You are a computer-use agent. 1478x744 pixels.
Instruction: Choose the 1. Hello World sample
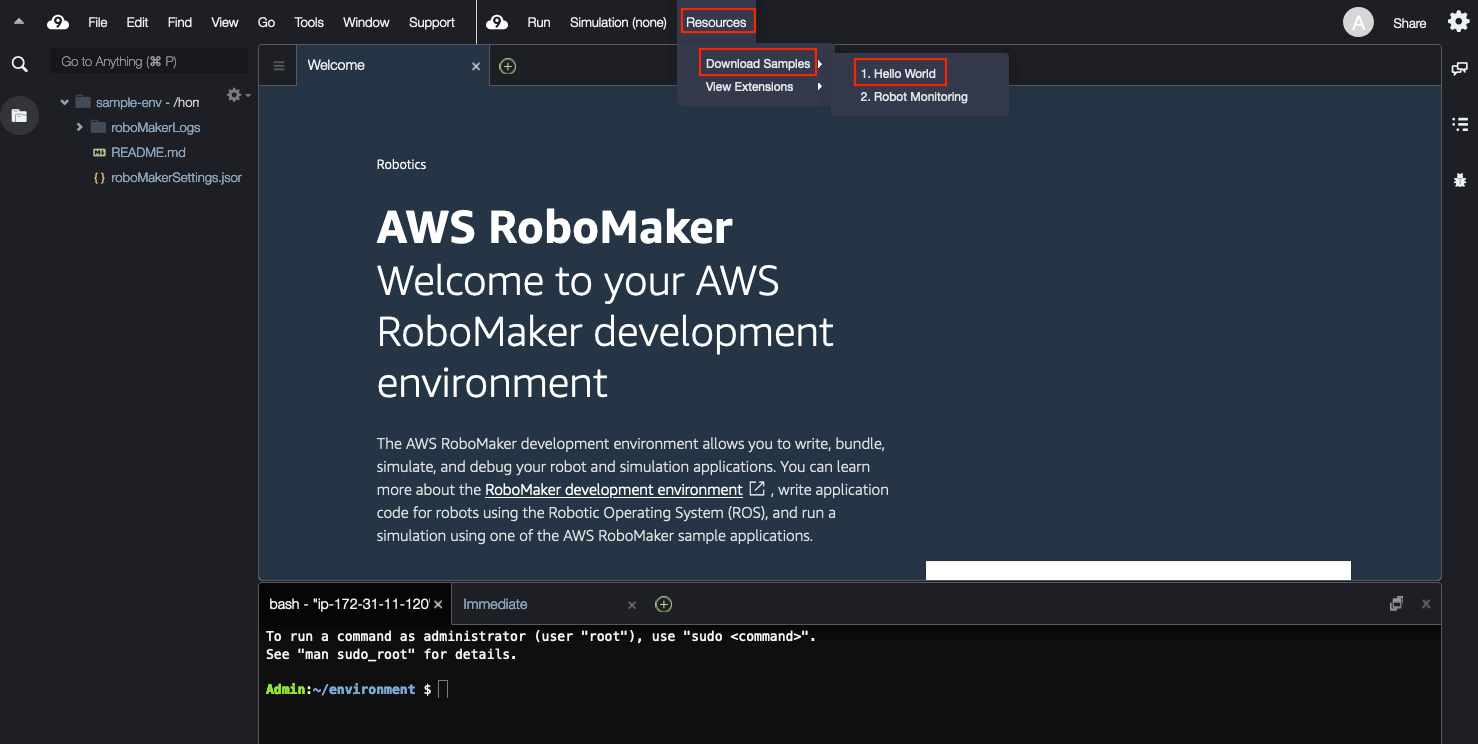pyautogui.click(x=899, y=74)
